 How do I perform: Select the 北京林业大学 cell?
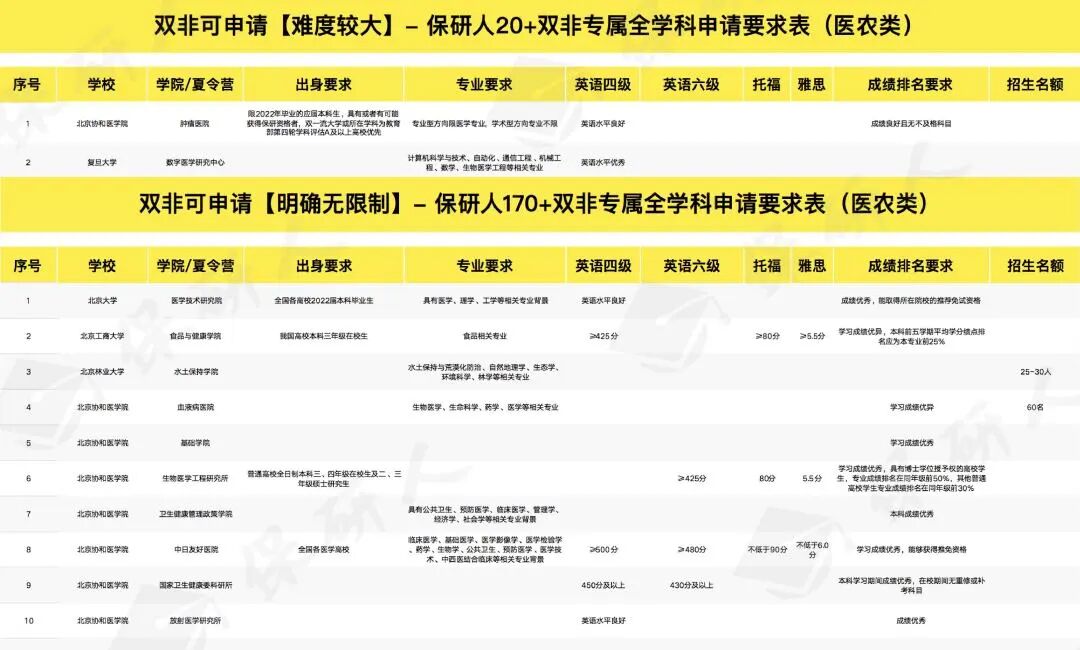click(x=102, y=372)
